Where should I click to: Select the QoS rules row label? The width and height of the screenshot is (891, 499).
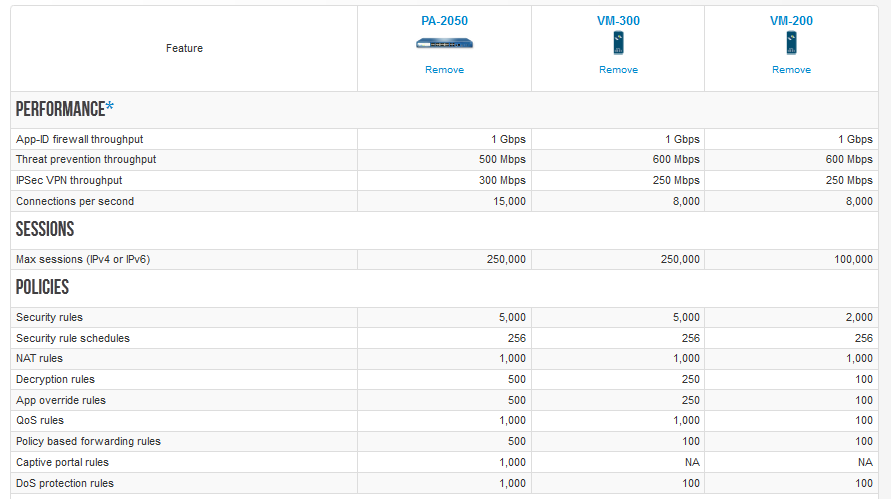tap(40, 421)
